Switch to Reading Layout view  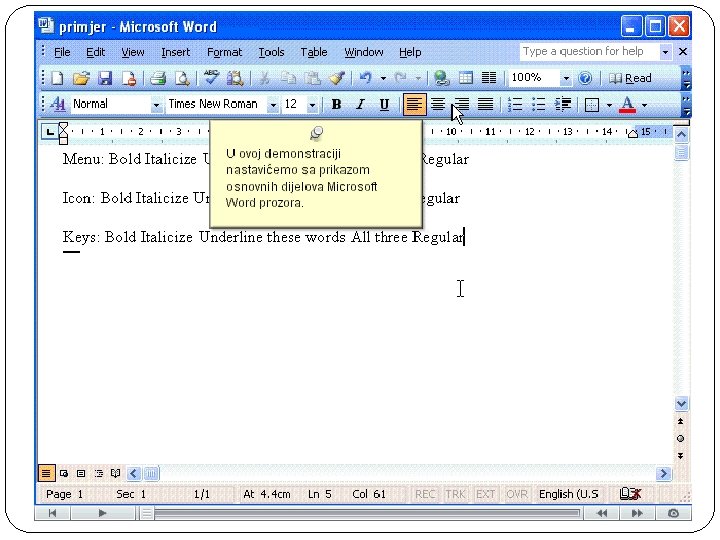click(115, 473)
